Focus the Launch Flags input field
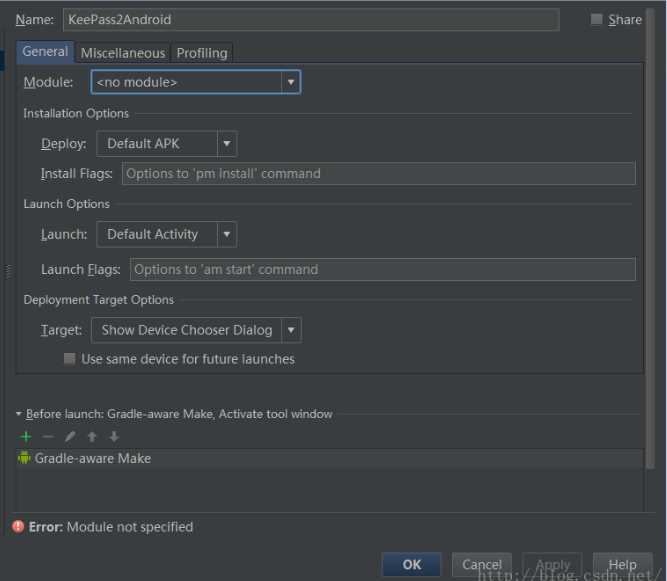Viewport: 667px width, 581px height. (x=382, y=269)
